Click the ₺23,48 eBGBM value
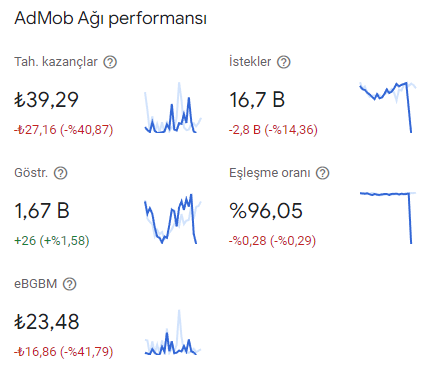Image resolution: width=444 pixels, height=372 pixels. 47,322
